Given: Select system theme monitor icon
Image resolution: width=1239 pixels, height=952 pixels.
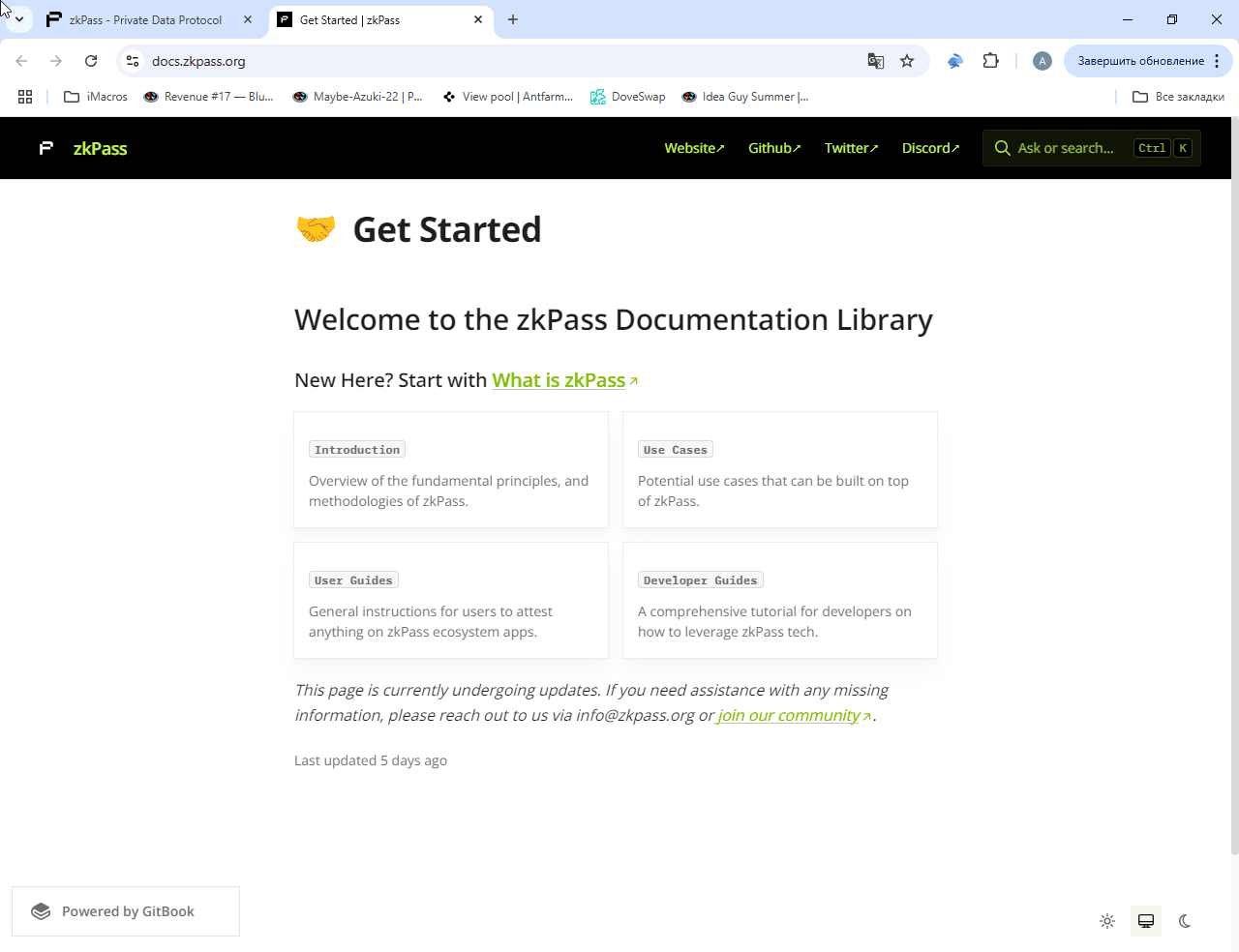Looking at the screenshot, I should [x=1146, y=921].
